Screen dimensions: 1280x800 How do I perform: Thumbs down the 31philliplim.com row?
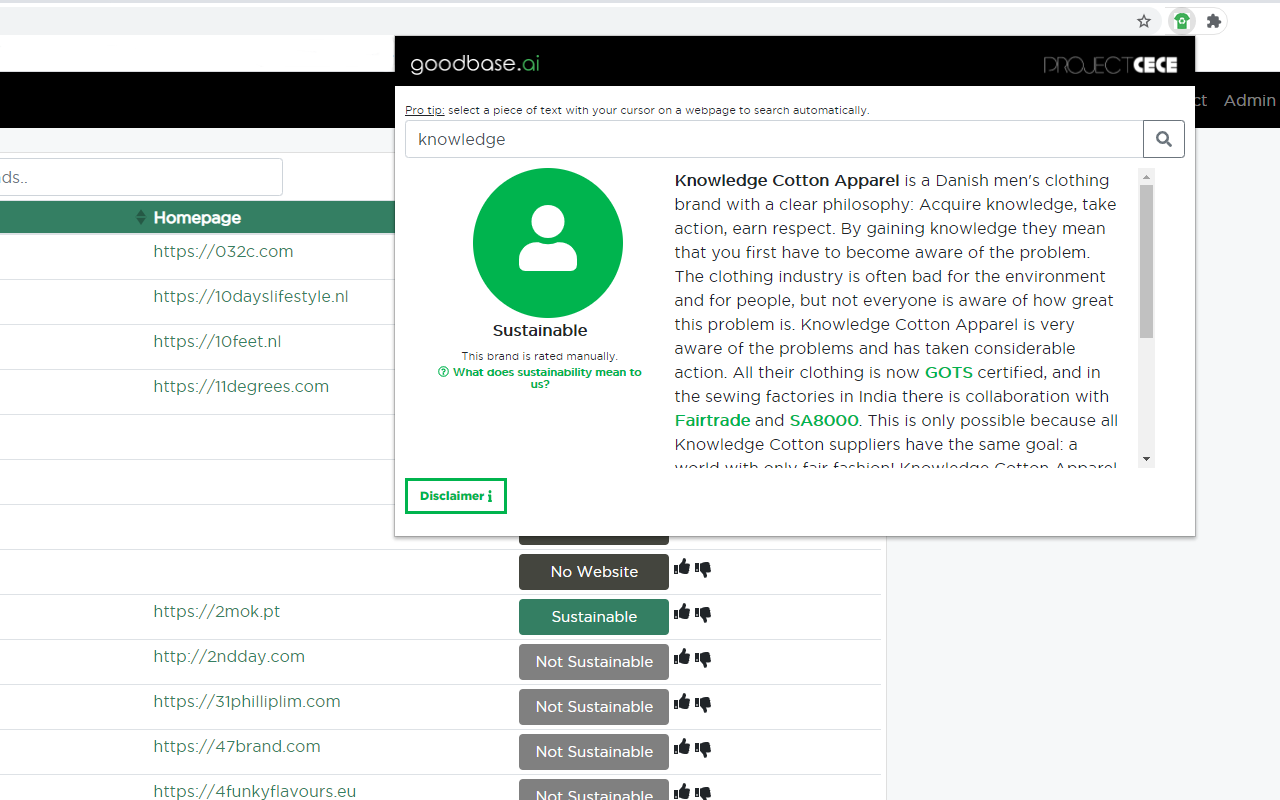pos(703,705)
